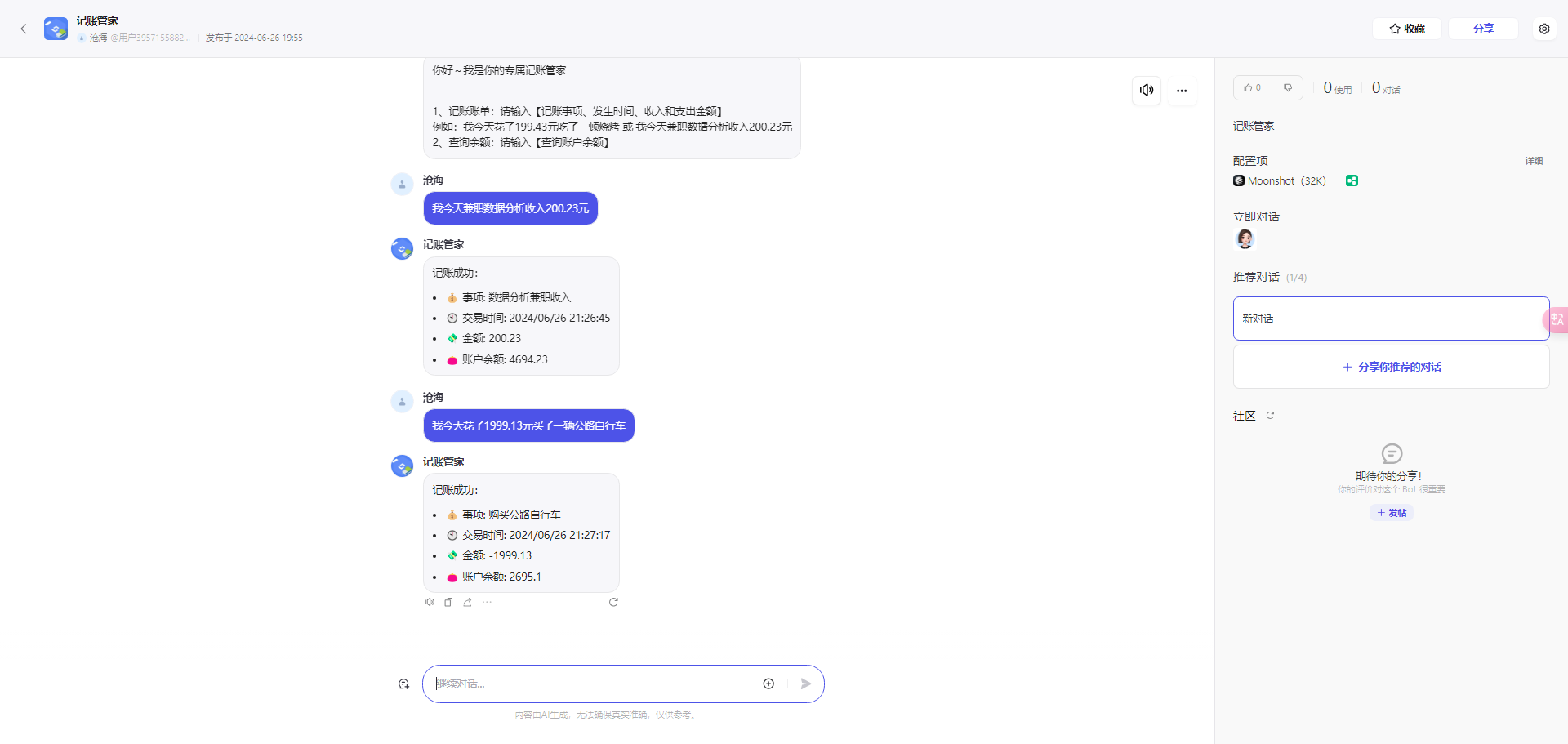1568x744 pixels.
Task: Click the 期待你的分享 comment bubble icon
Action: pos(1392,453)
